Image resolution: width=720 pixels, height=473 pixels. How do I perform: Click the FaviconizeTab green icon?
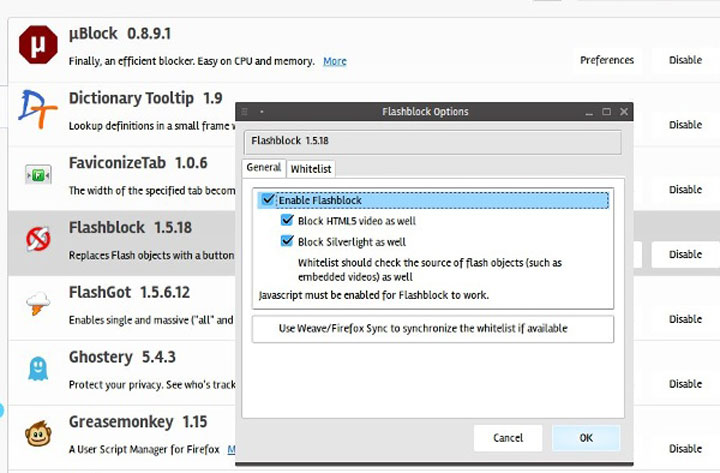tap(38, 175)
